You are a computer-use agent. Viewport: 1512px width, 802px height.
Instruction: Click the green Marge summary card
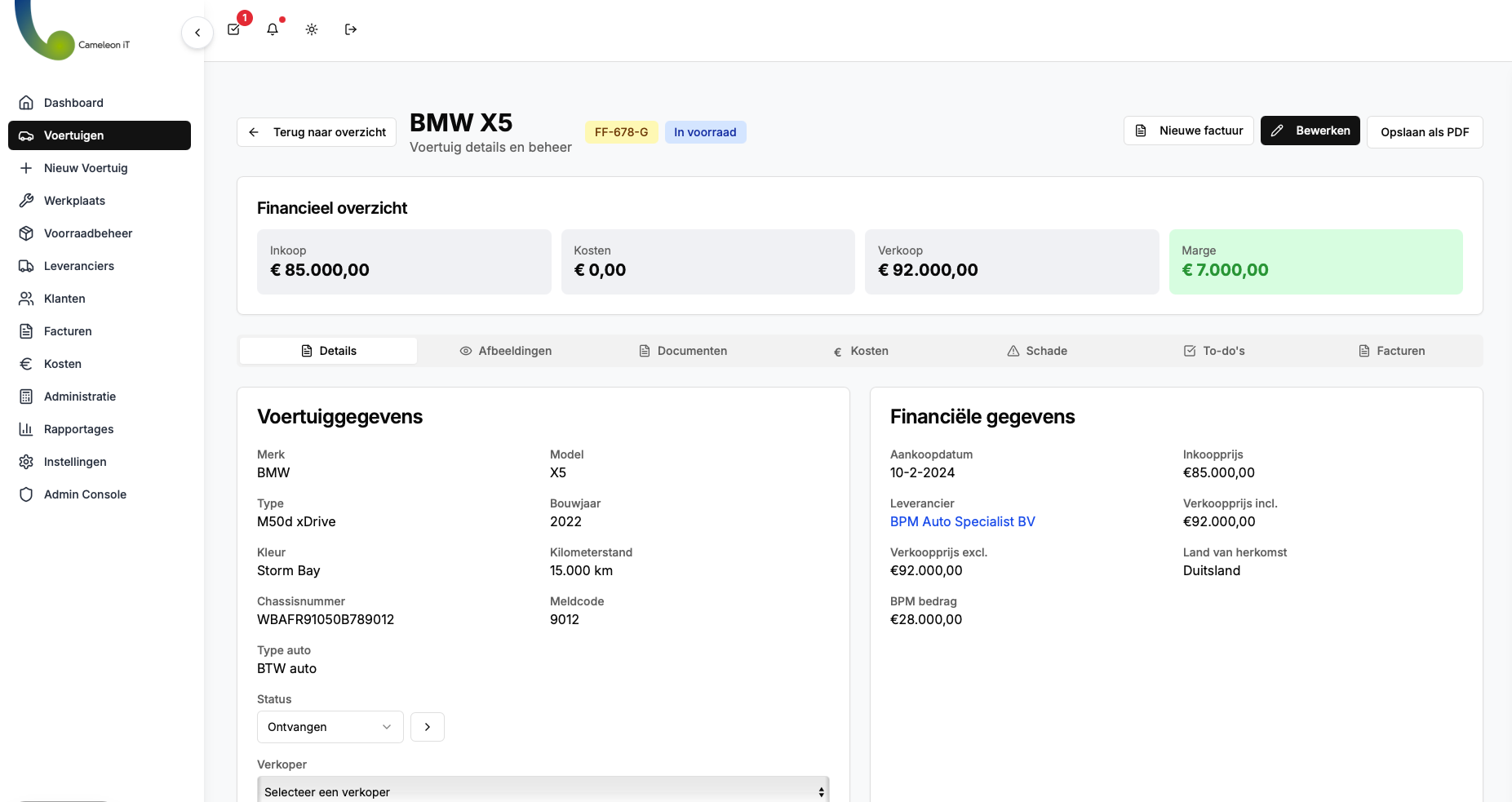tap(1315, 262)
